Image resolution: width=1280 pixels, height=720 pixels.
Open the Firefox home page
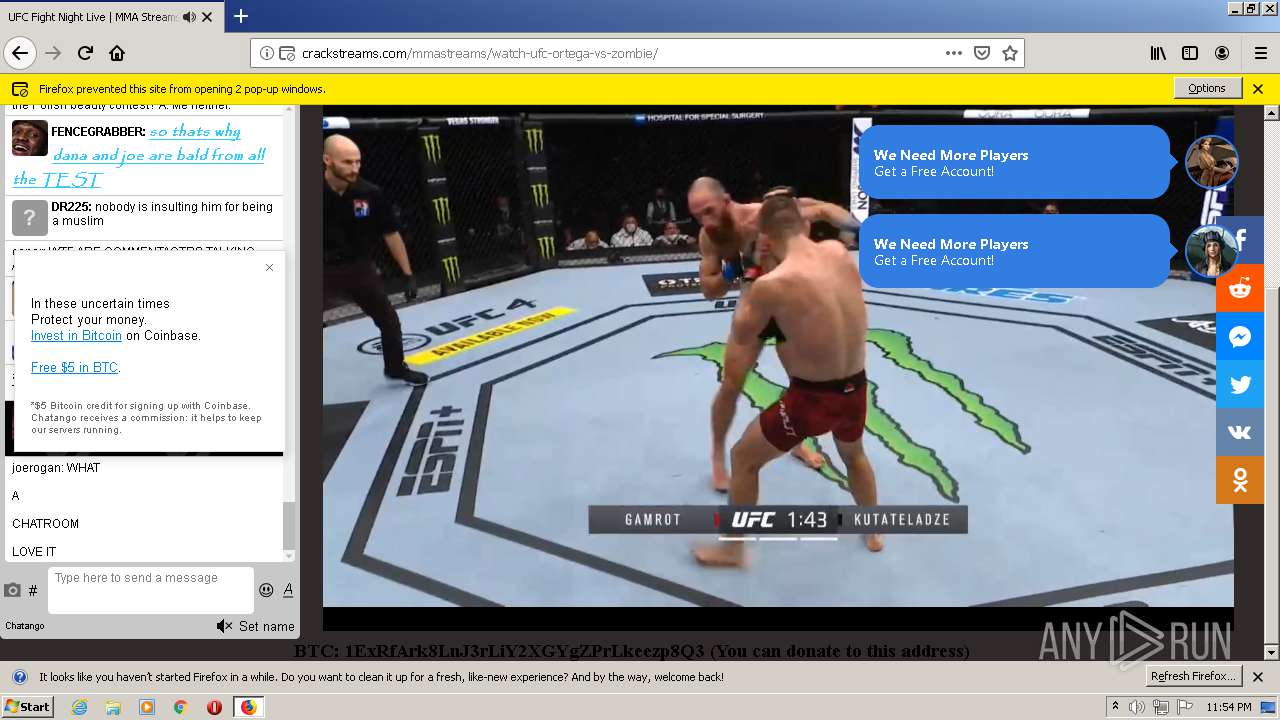pos(117,53)
